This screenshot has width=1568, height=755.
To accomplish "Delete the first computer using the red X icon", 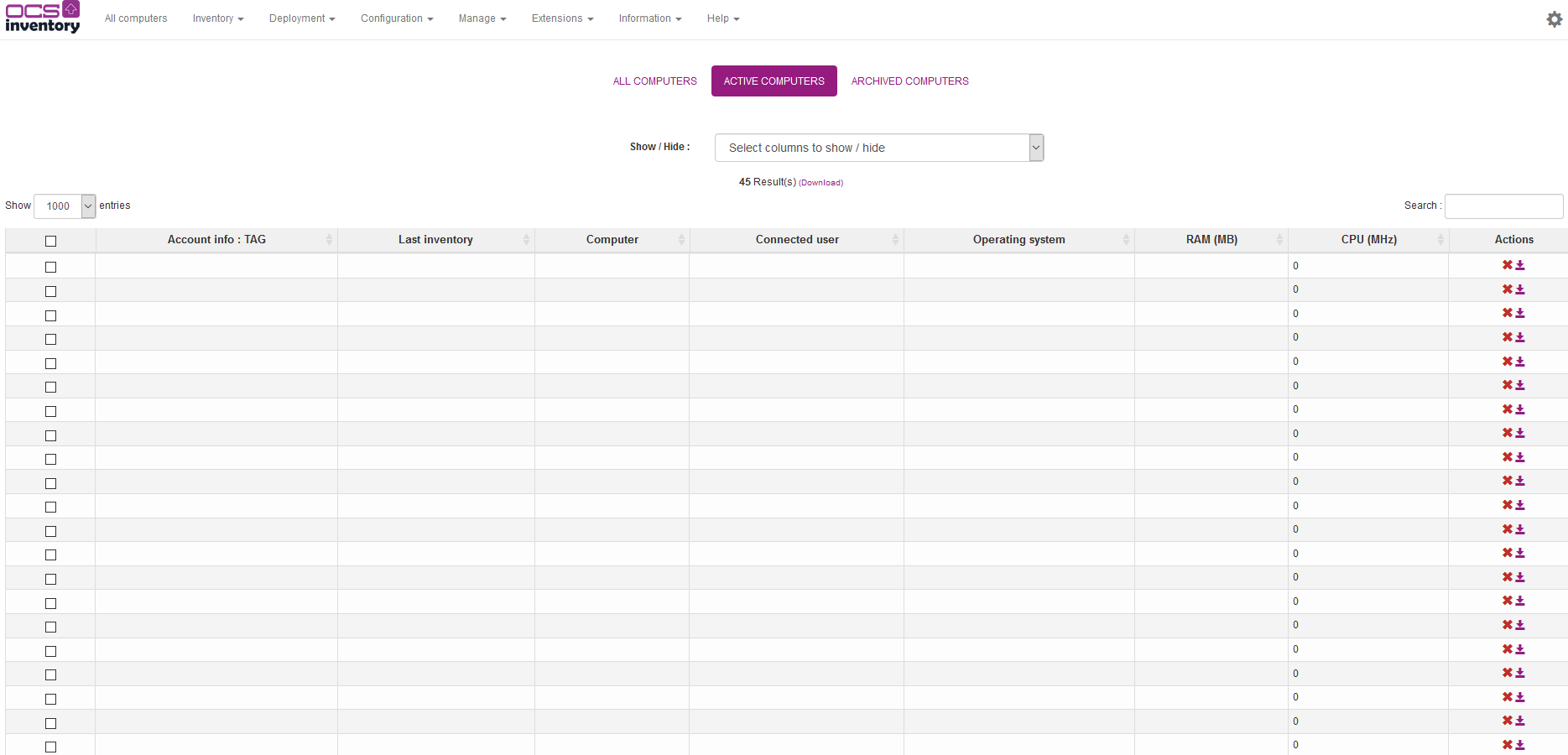I will tap(1506, 264).
